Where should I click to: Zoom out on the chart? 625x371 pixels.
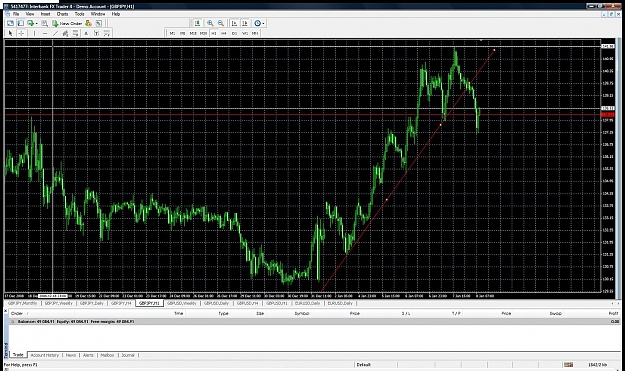pos(220,24)
